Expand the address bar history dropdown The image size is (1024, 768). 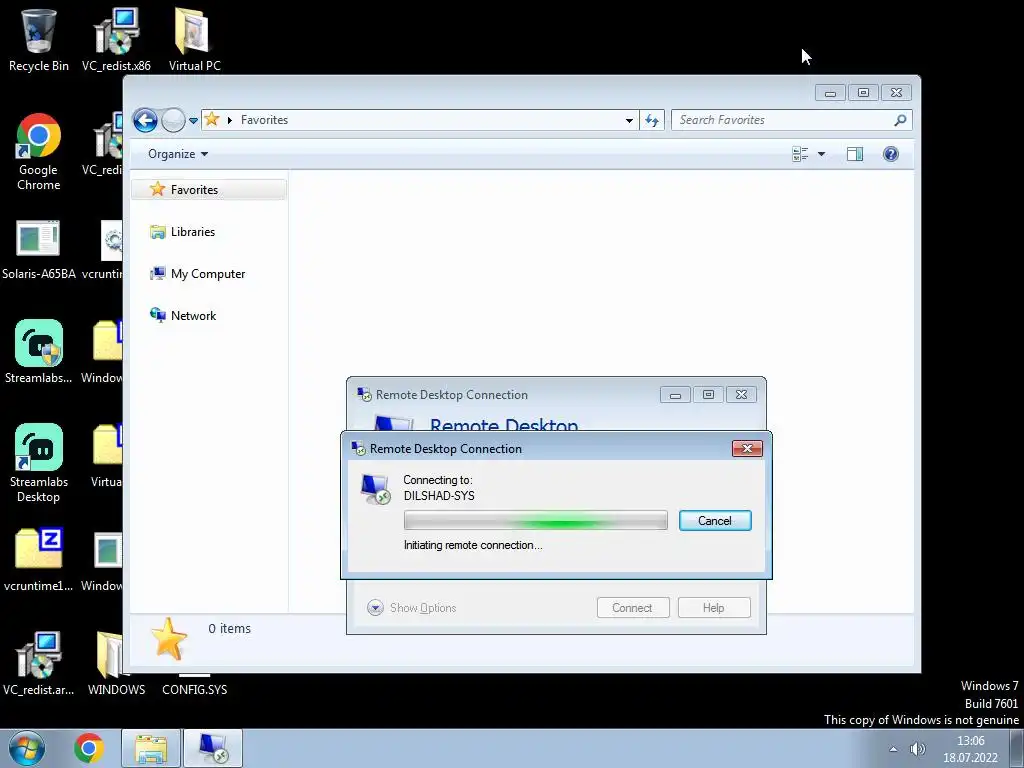pyautogui.click(x=629, y=121)
